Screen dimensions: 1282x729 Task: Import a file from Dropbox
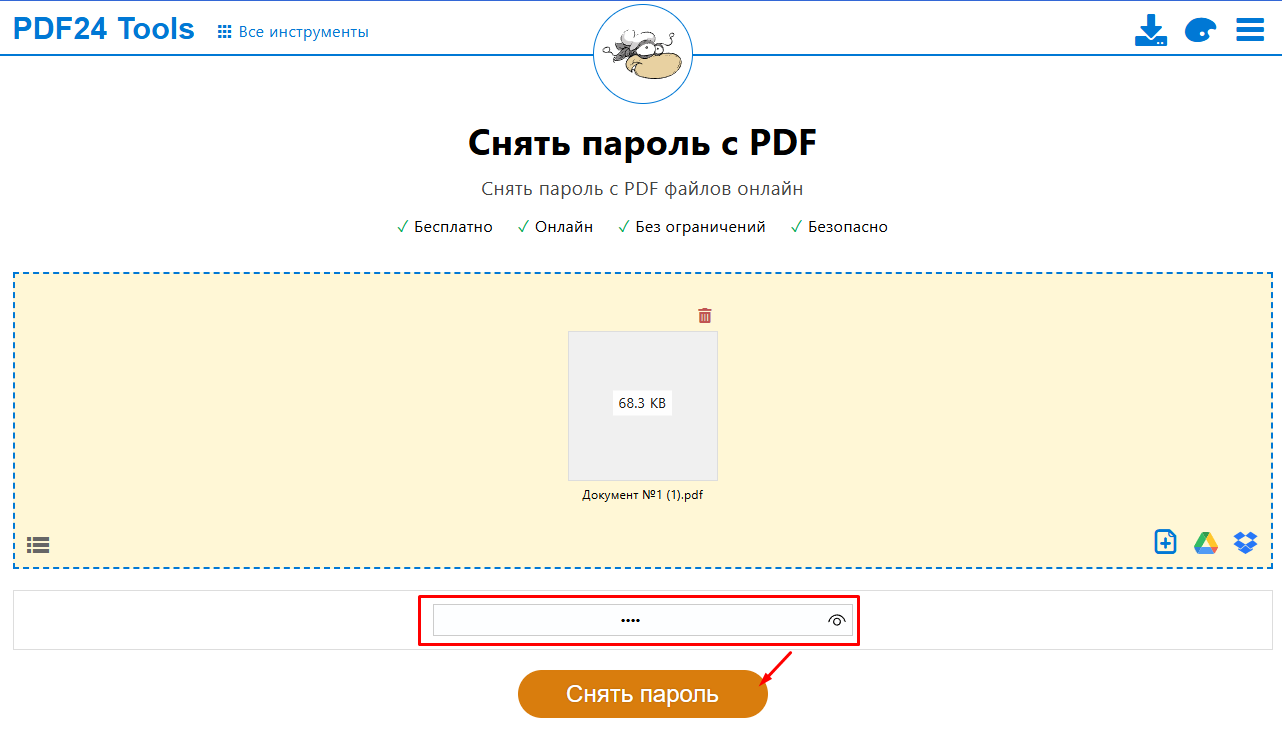(x=1245, y=542)
